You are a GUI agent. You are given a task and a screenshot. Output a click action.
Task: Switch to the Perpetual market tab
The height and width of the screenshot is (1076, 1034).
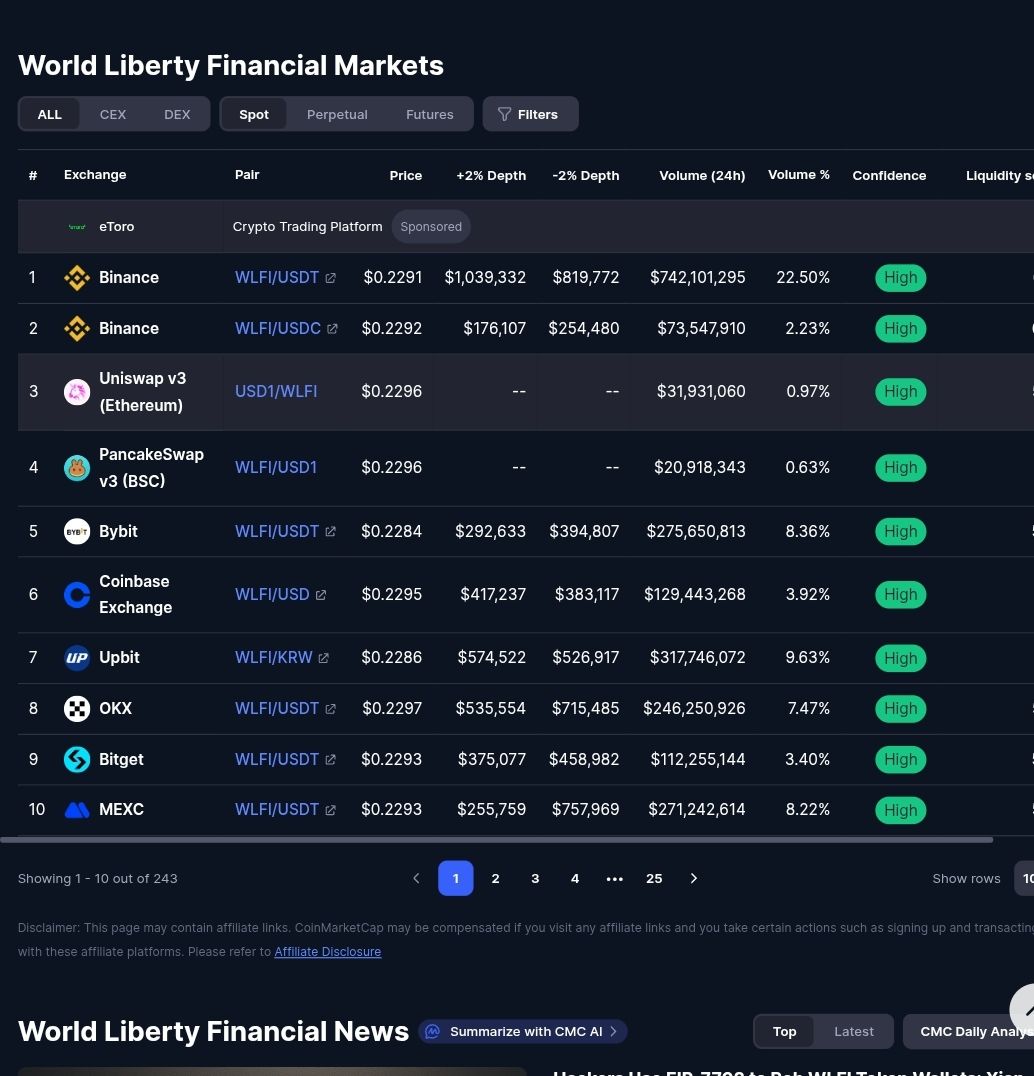pyautogui.click(x=337, y=115)
